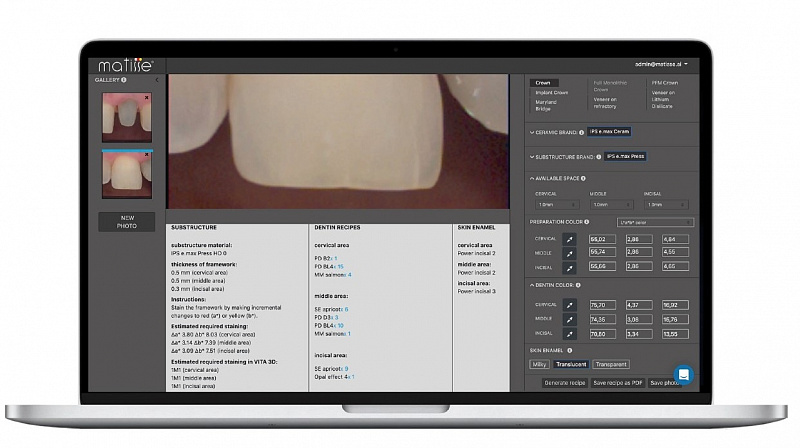Open the chat support bubble
Screen dimensions: 800x448
(684, 374)
